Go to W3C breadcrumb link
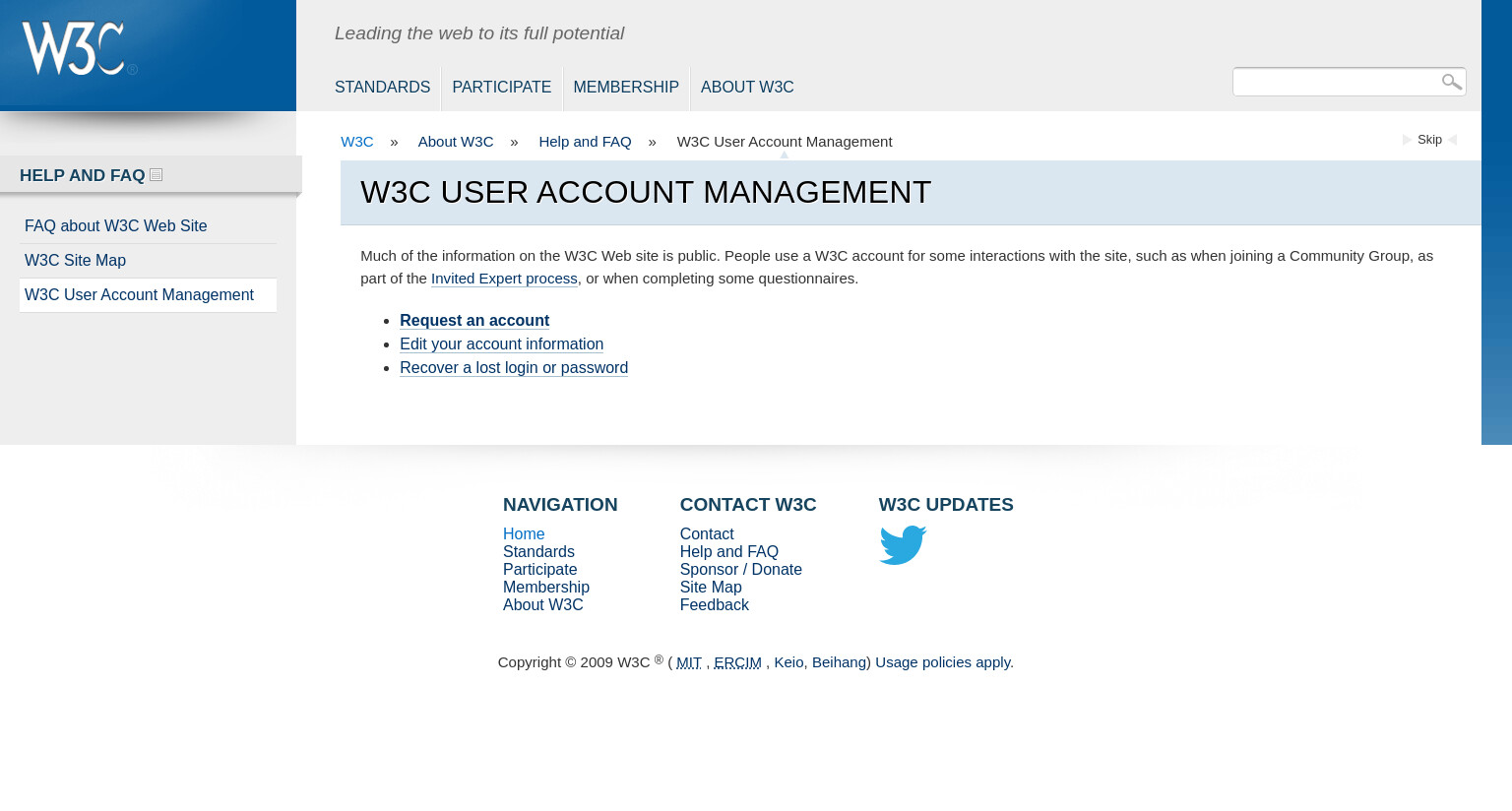 click(357, 142)
